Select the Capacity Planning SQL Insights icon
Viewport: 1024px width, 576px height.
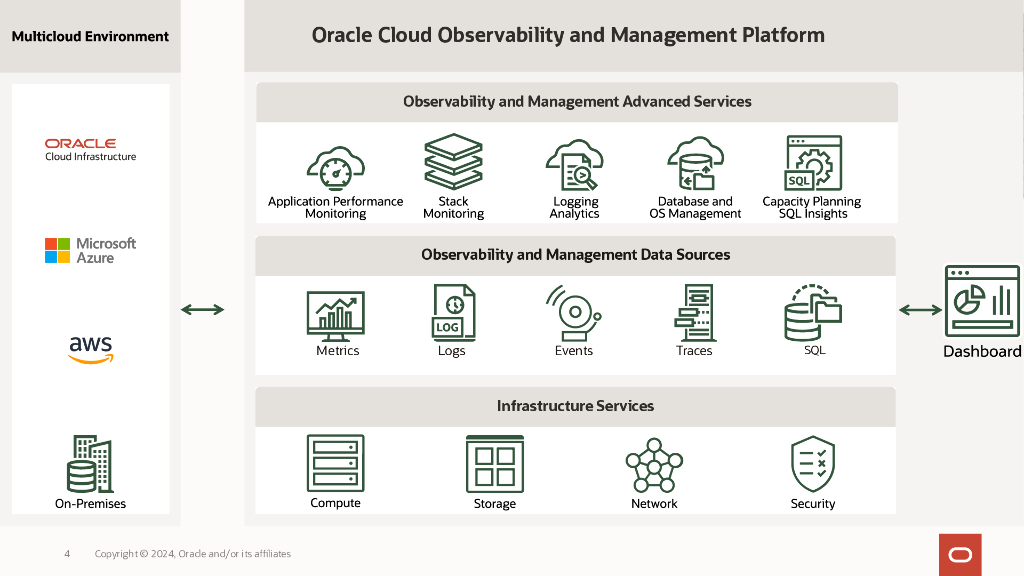click(813, 163)
